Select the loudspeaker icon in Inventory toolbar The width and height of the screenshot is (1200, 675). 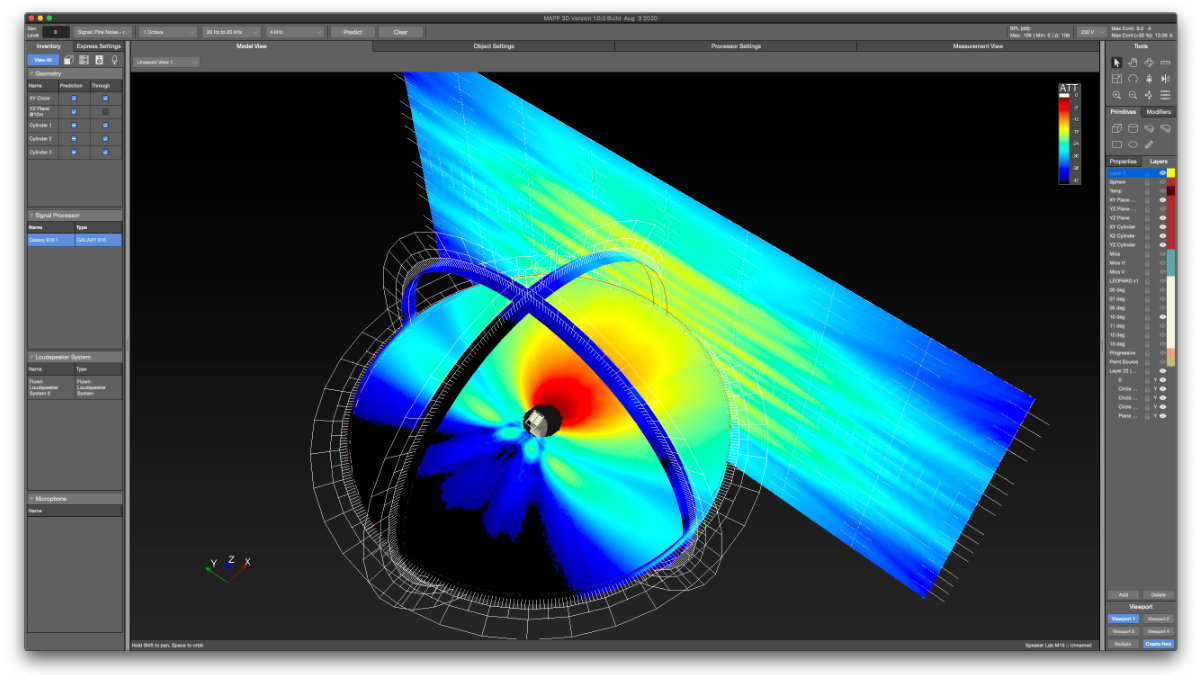pos(99,60)
